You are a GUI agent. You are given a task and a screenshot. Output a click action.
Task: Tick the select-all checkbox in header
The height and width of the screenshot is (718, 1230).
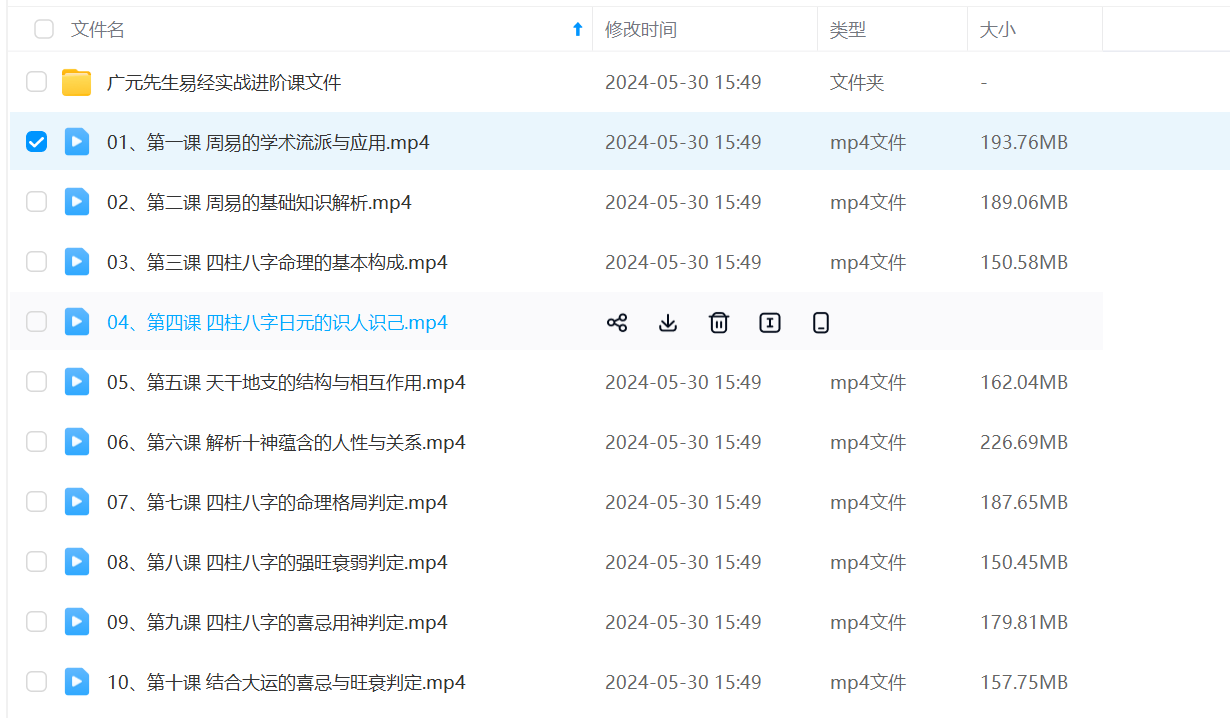click(44, 29)
